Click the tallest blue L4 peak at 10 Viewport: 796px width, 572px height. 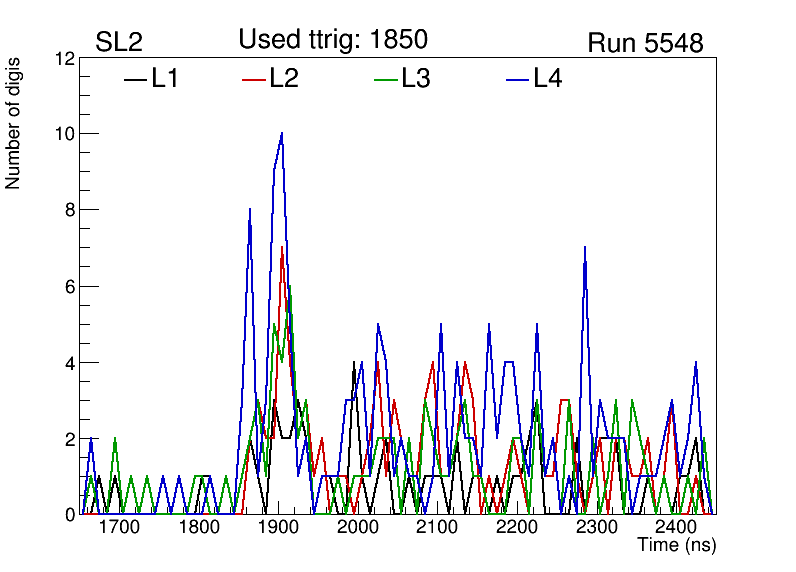282,134
